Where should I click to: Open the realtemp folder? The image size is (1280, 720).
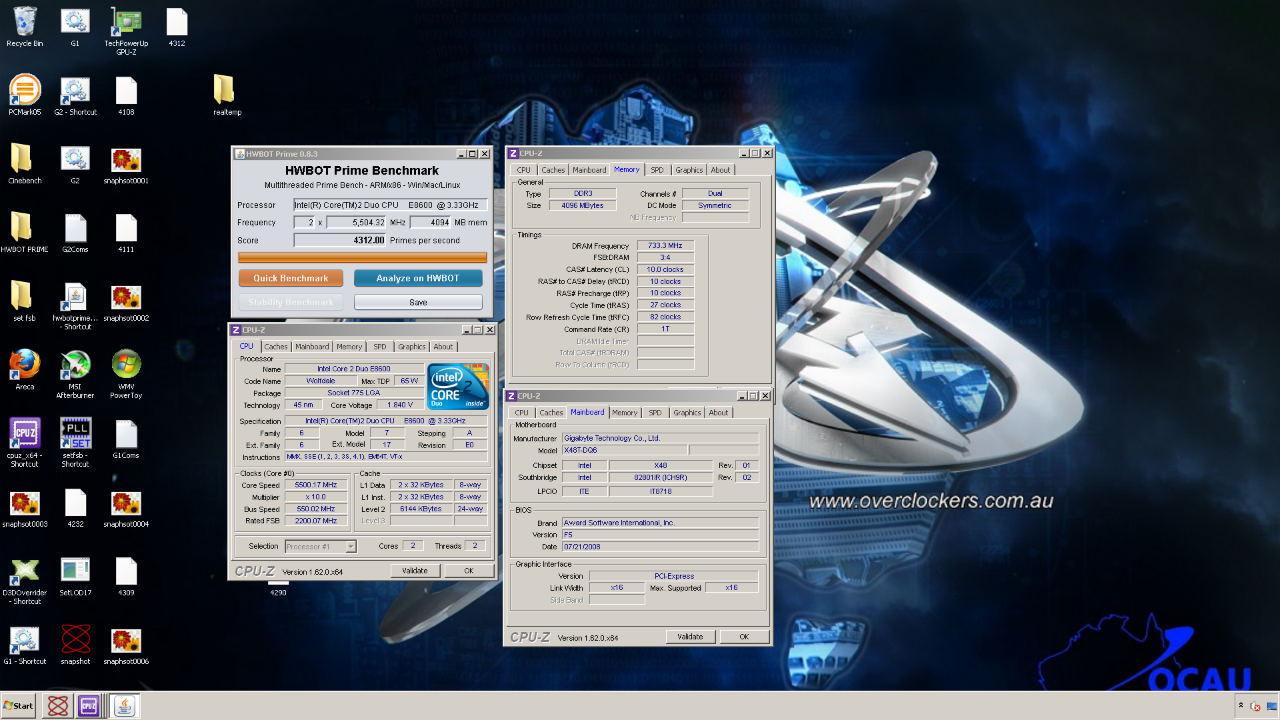[x=227, y=96]
